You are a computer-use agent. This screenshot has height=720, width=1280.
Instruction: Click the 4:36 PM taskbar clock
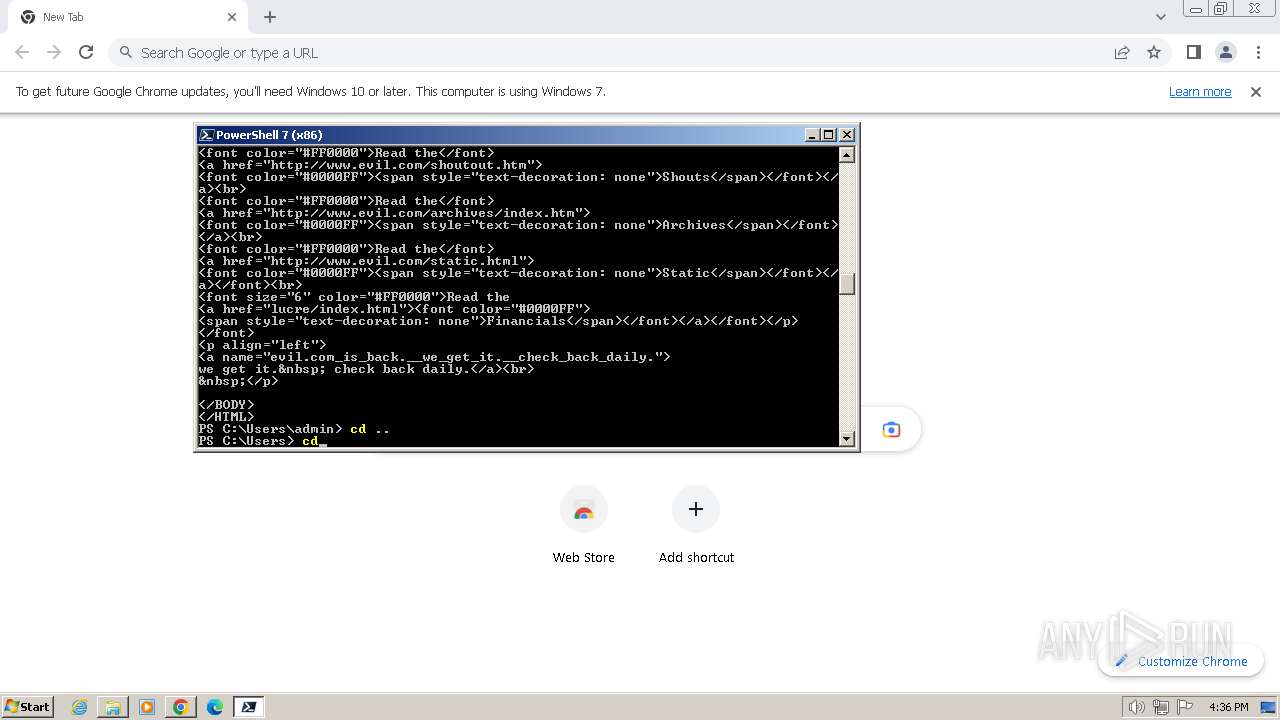1228,707
